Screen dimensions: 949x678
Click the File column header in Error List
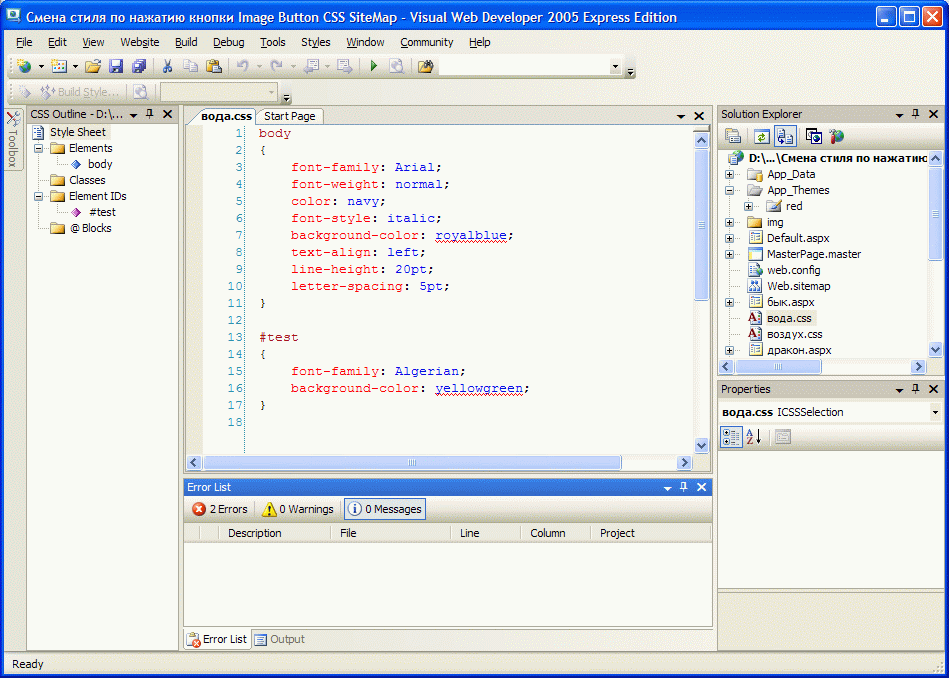point(391,533)
